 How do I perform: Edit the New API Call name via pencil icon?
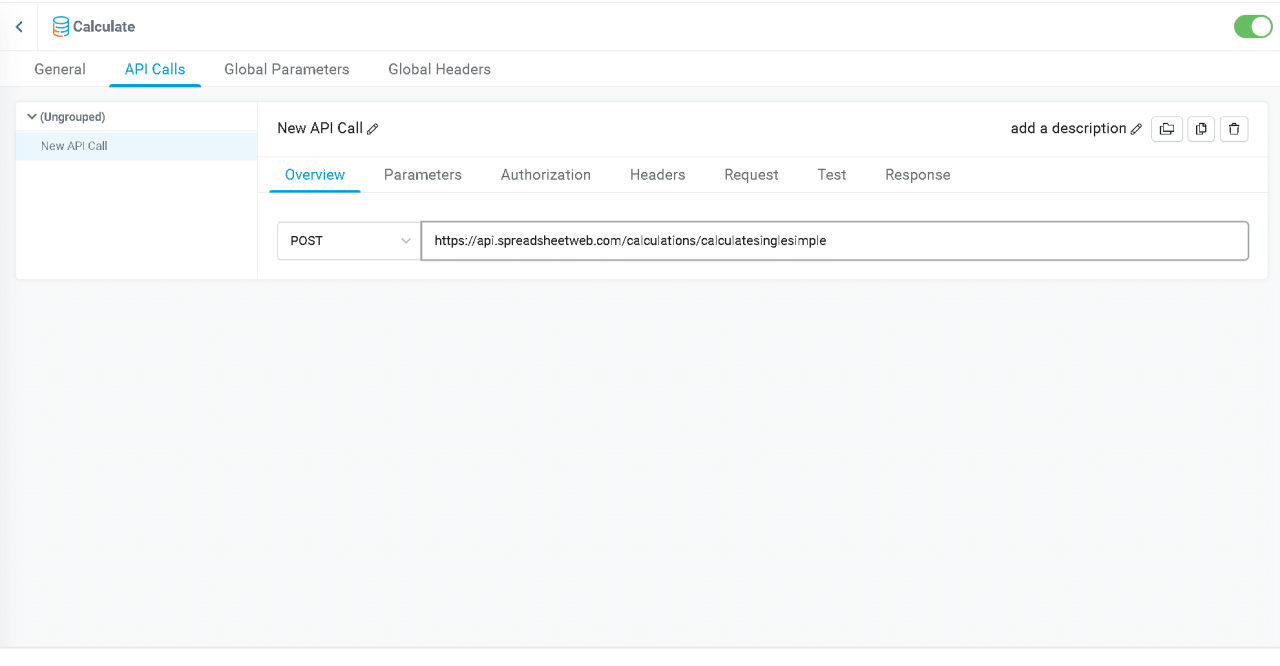[x=373, y=129]
